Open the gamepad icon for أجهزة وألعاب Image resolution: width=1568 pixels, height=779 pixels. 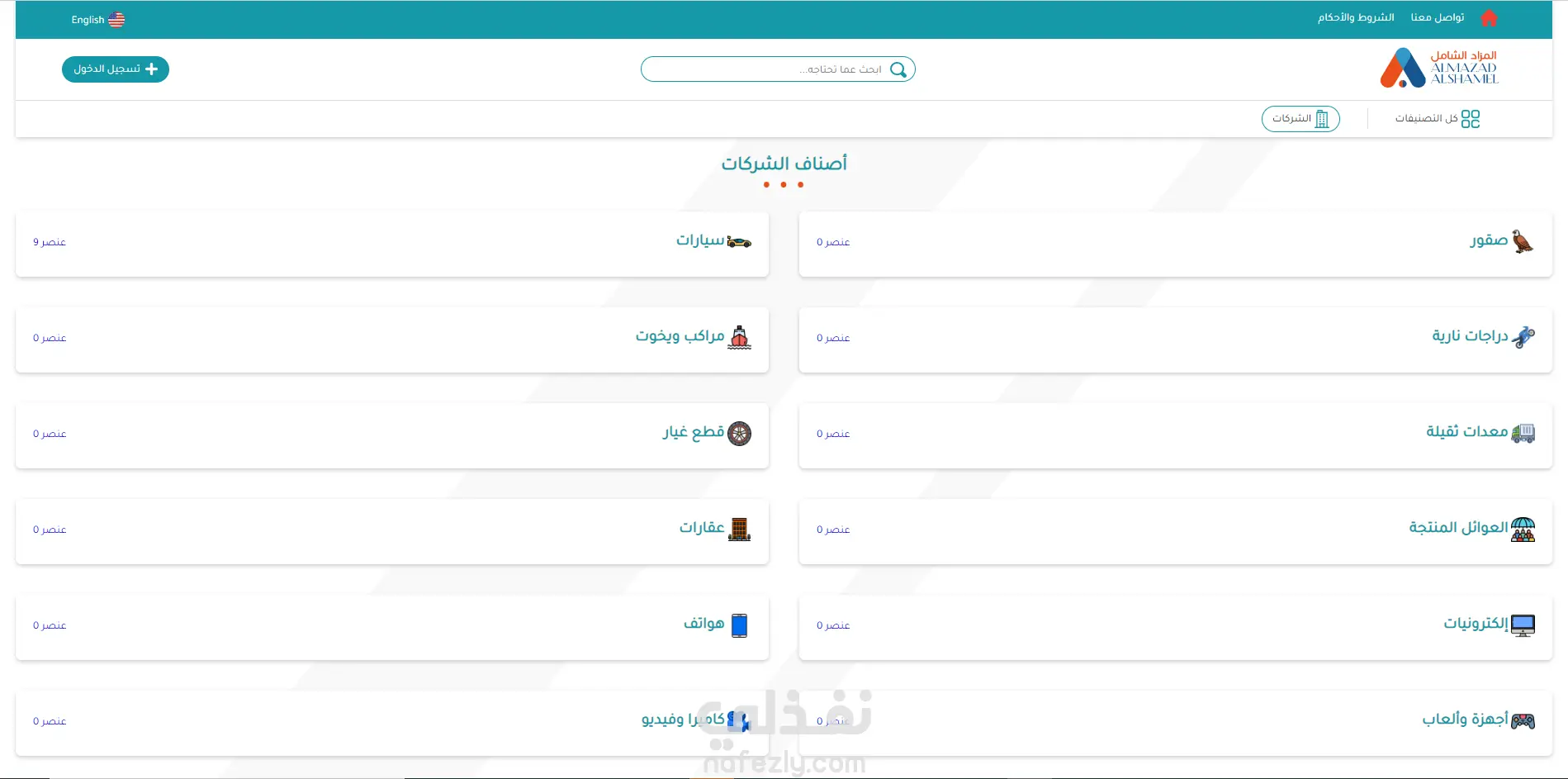coord(1523,721)
